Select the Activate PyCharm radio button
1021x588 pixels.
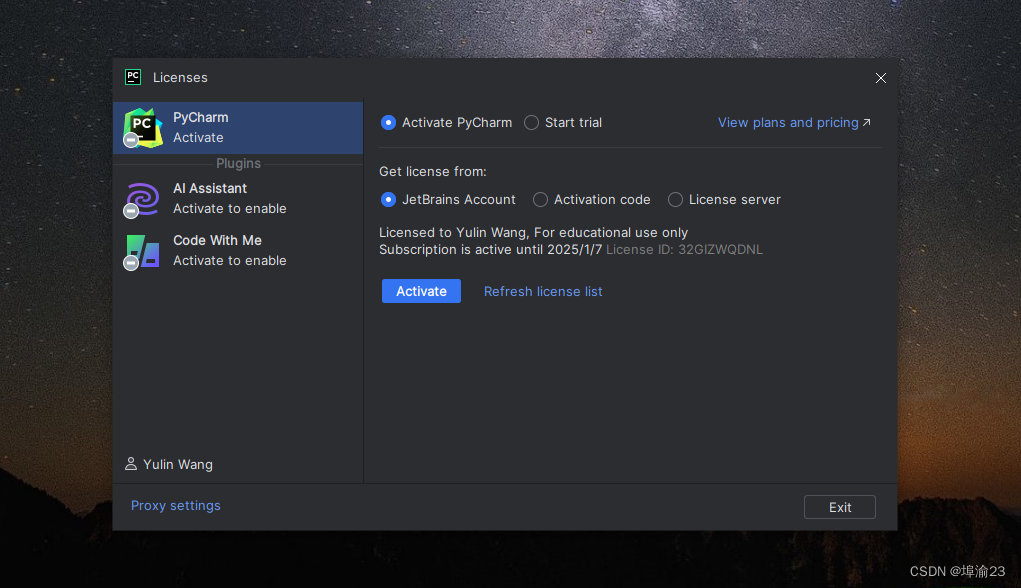pyautogui.click(x=388, y=122)
